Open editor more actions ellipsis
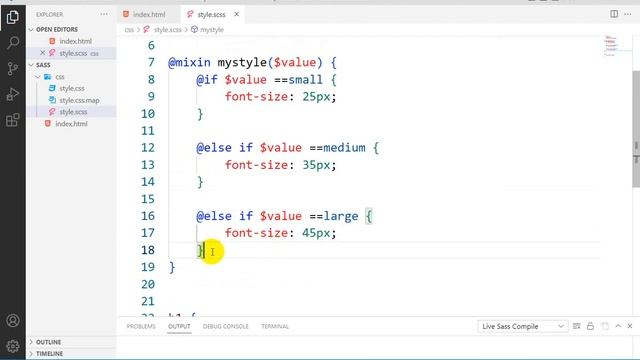 pos(628,14)
